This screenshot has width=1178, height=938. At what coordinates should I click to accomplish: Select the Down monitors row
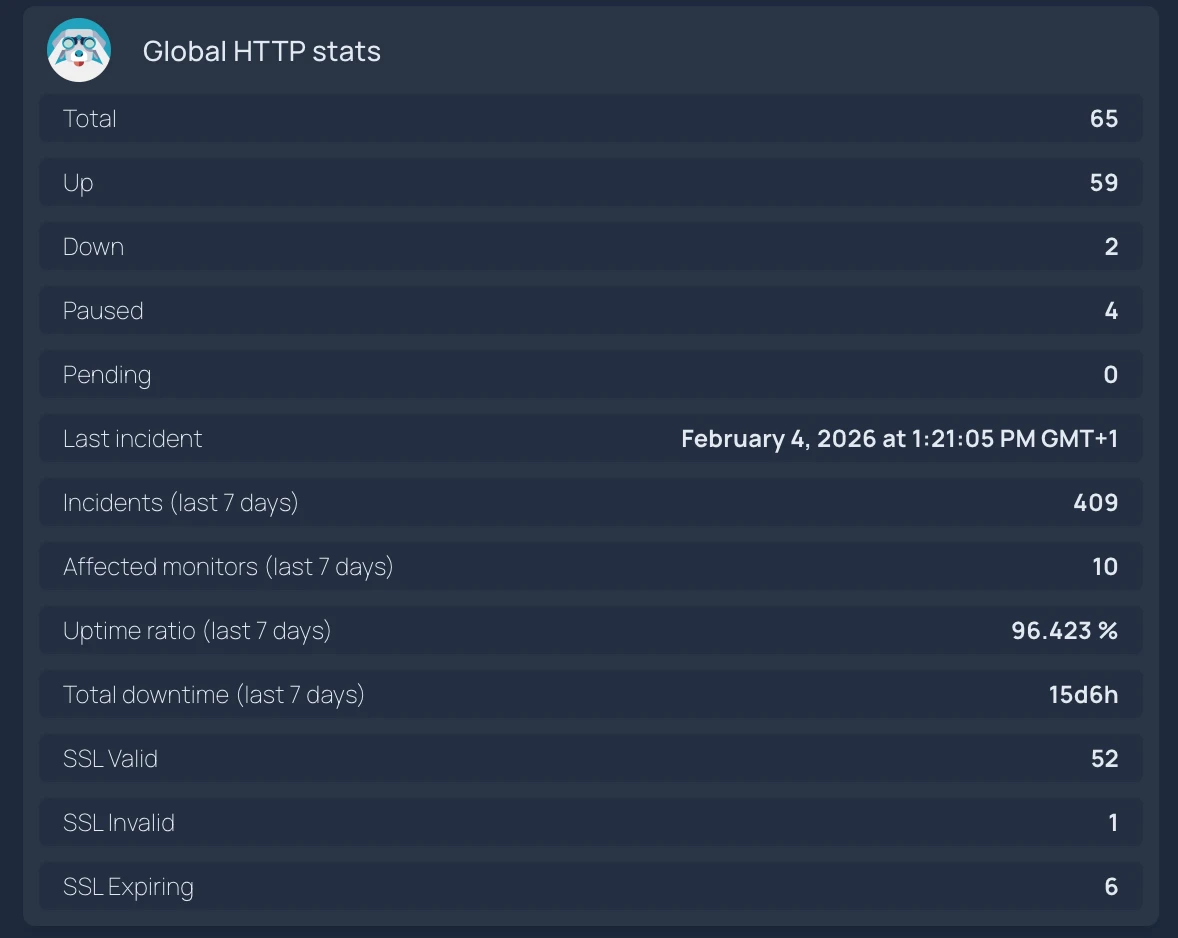tap(590, 247)
